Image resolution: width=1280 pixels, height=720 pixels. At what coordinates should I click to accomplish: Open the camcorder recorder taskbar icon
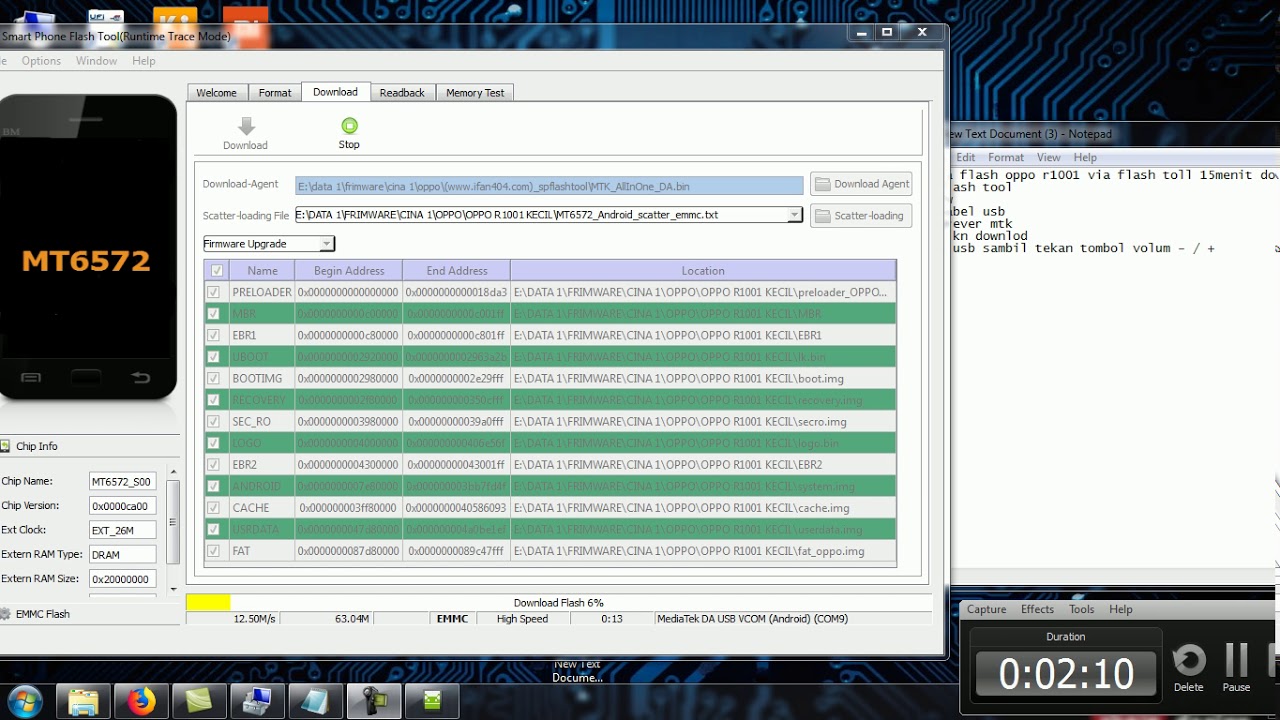point(374,701)
